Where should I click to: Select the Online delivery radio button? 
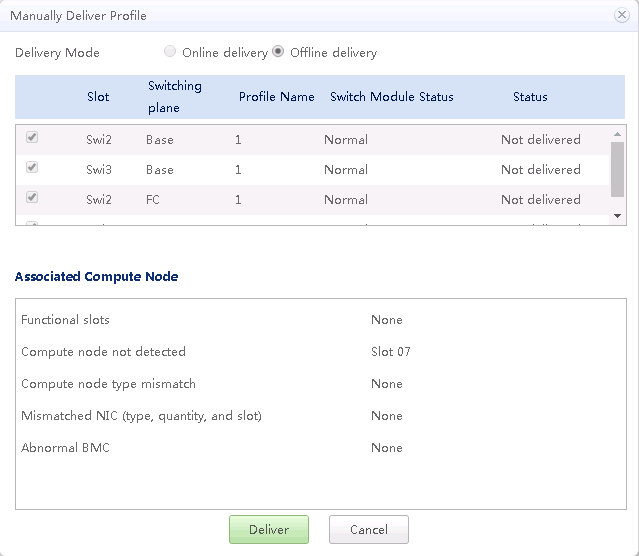point(170,52)
